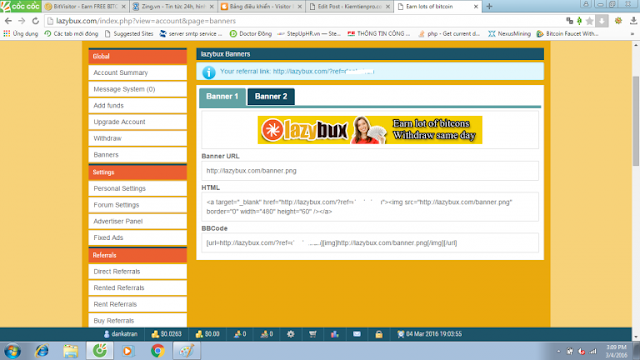
Task: Switch to the Edit Post tab
Action: (x=350, y=7)
